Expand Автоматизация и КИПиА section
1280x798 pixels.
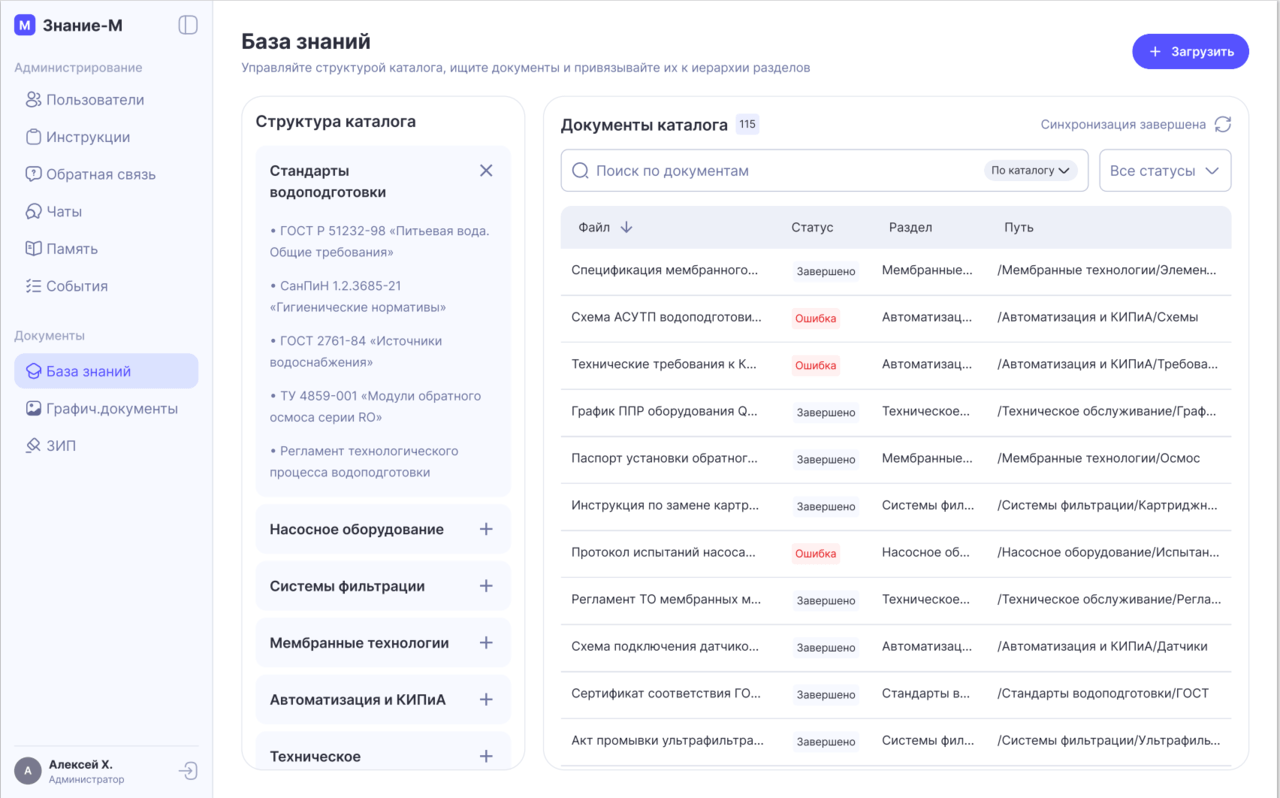[x=486, y=700]
